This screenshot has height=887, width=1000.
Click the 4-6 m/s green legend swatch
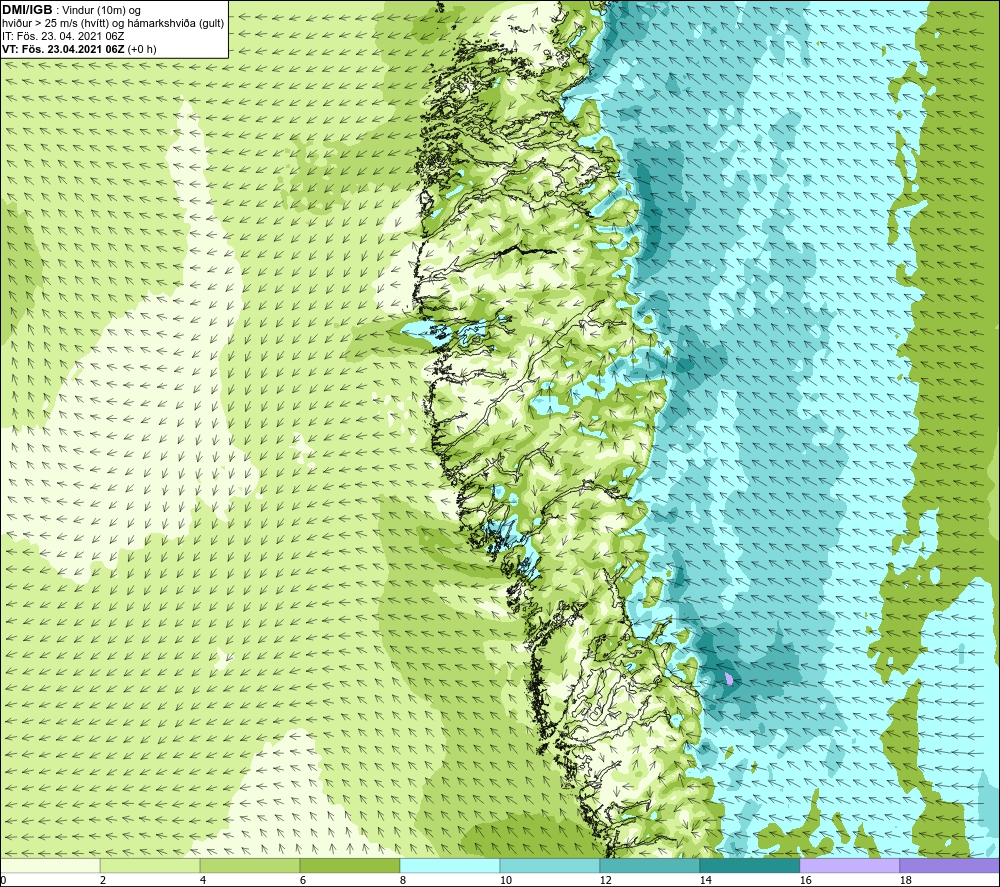250,865
